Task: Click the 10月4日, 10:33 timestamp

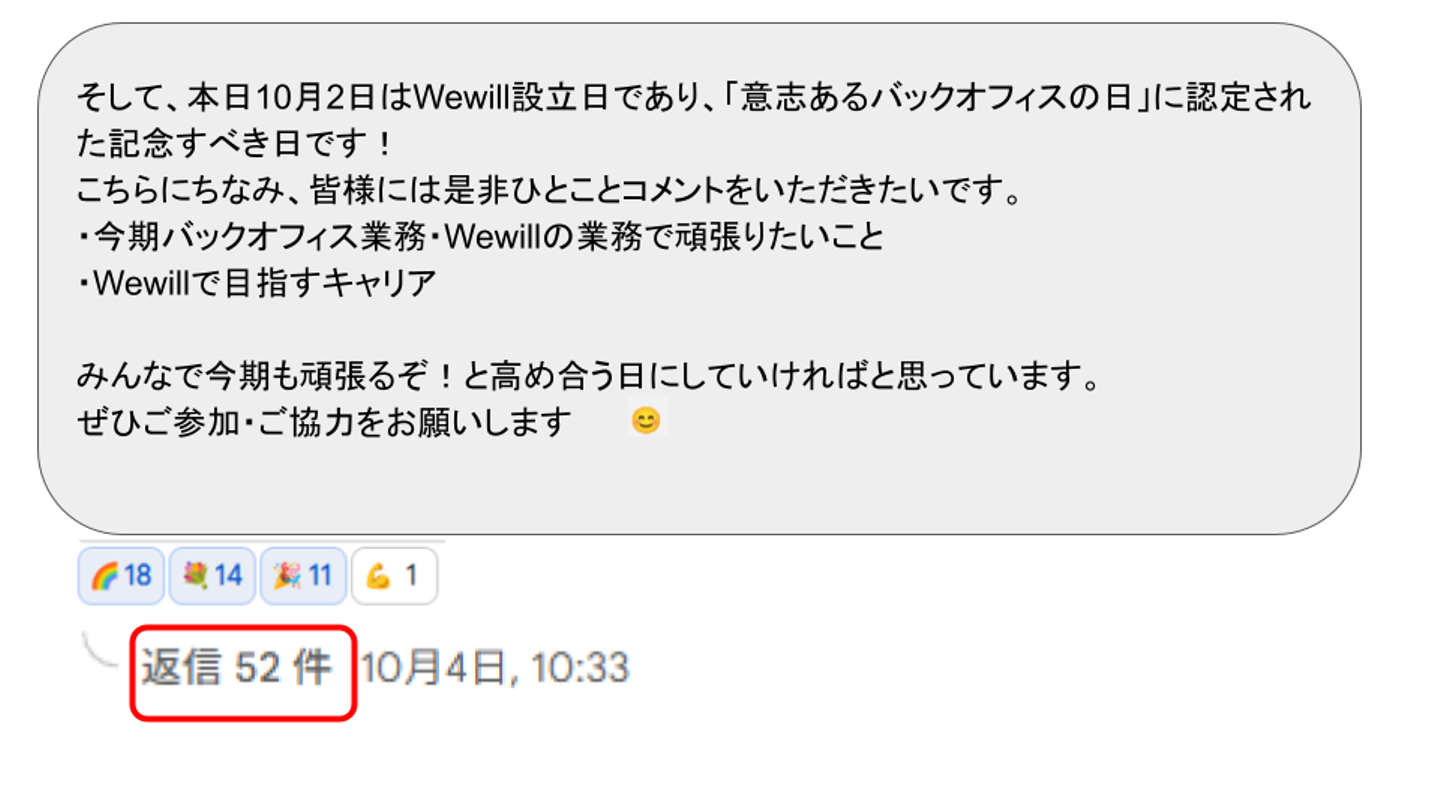Action: point(495,668)
